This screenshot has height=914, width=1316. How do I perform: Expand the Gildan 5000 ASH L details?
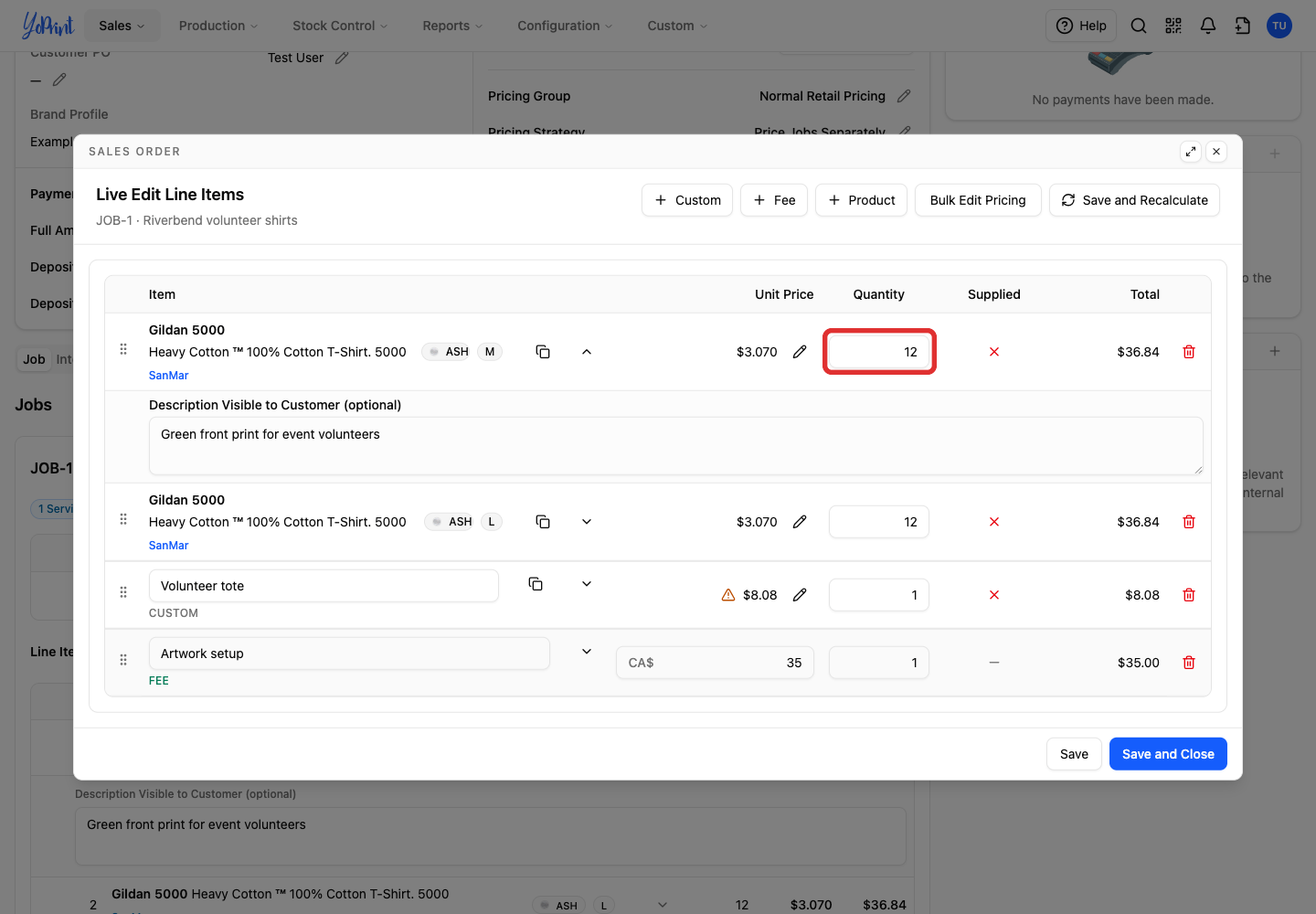[587, 522]
